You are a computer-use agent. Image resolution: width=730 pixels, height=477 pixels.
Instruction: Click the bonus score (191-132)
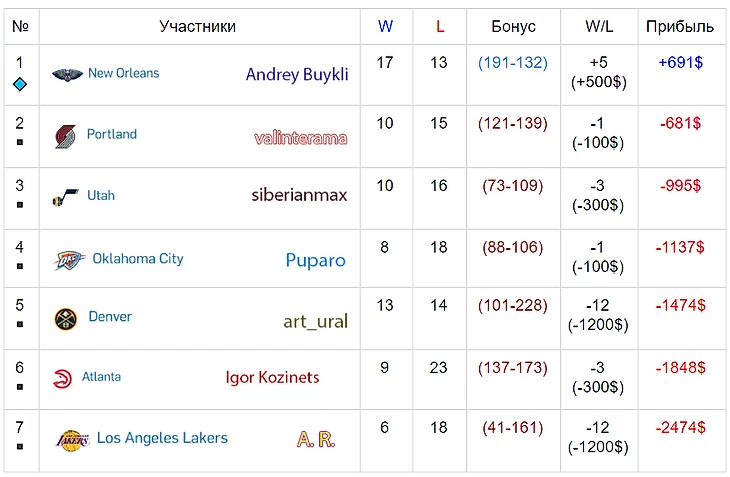(x=513, y=63)
